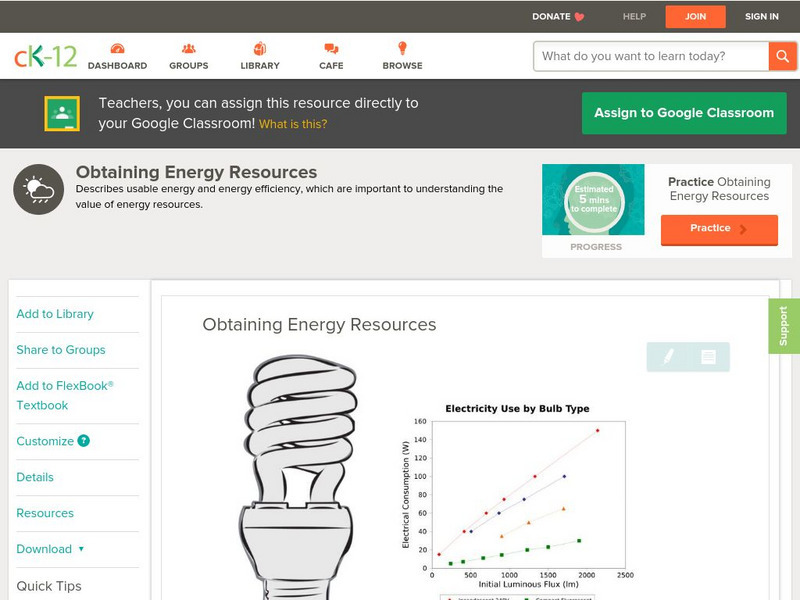Click the Practice button with arrow
The width and height of the screenshot is (800, 600).
718,229
